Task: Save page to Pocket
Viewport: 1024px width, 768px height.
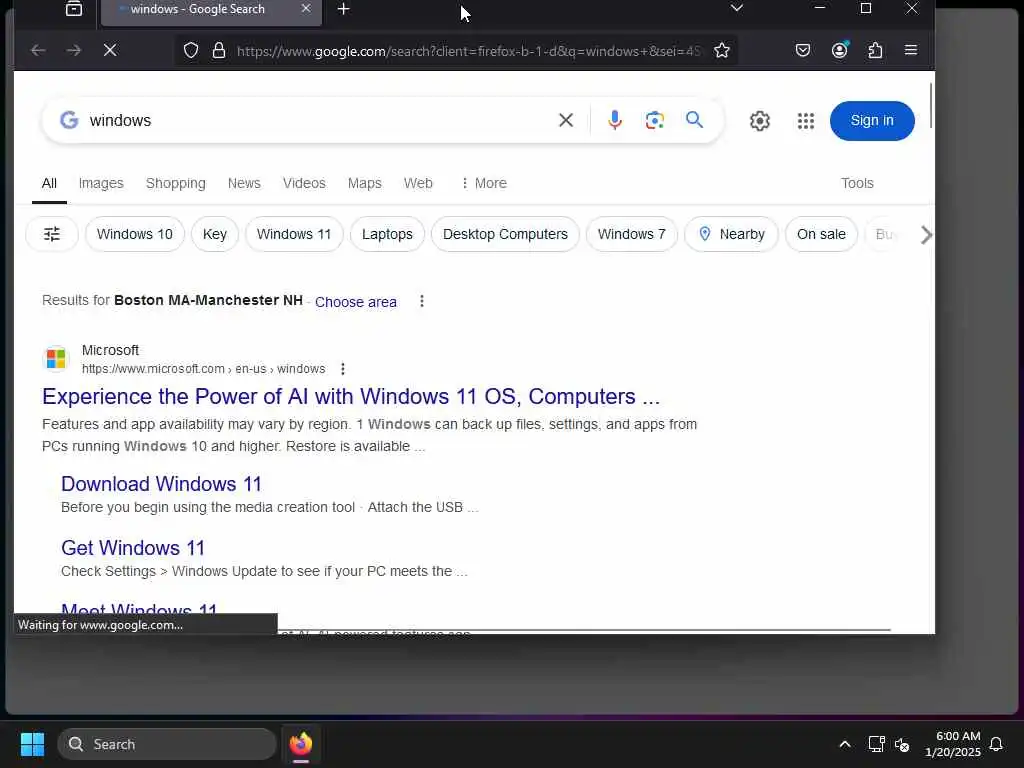Action: (x=803, y=50)
